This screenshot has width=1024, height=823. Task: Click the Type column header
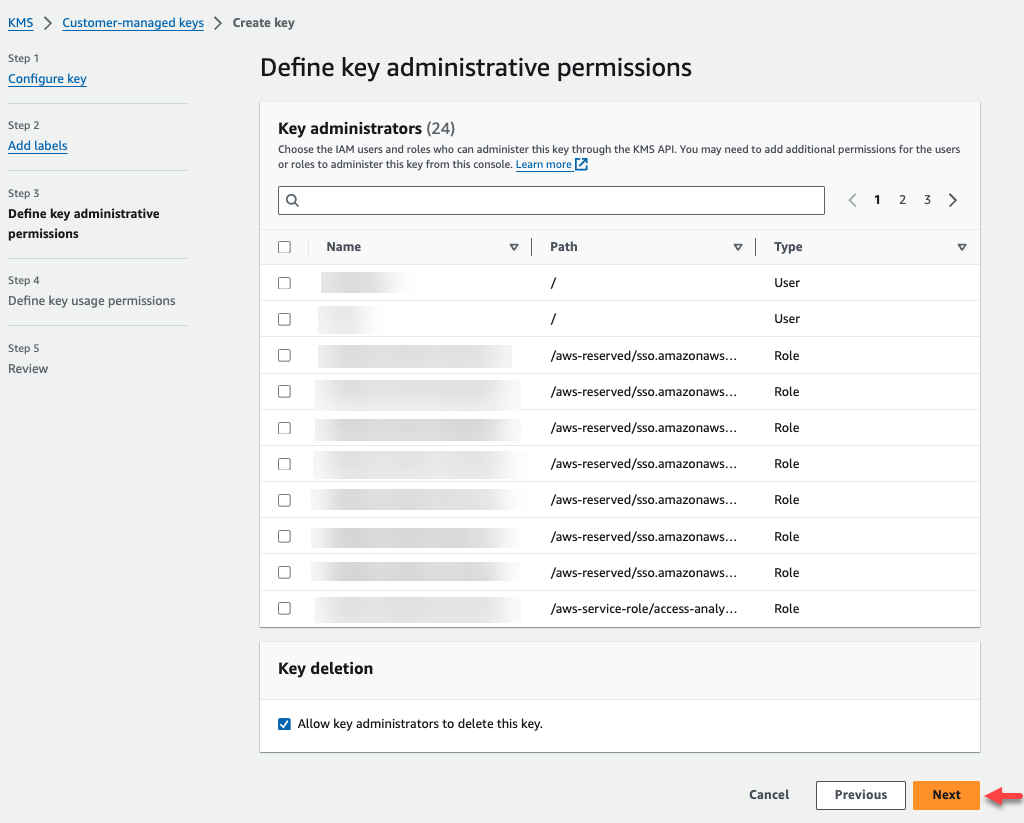[x=788, y=247]
